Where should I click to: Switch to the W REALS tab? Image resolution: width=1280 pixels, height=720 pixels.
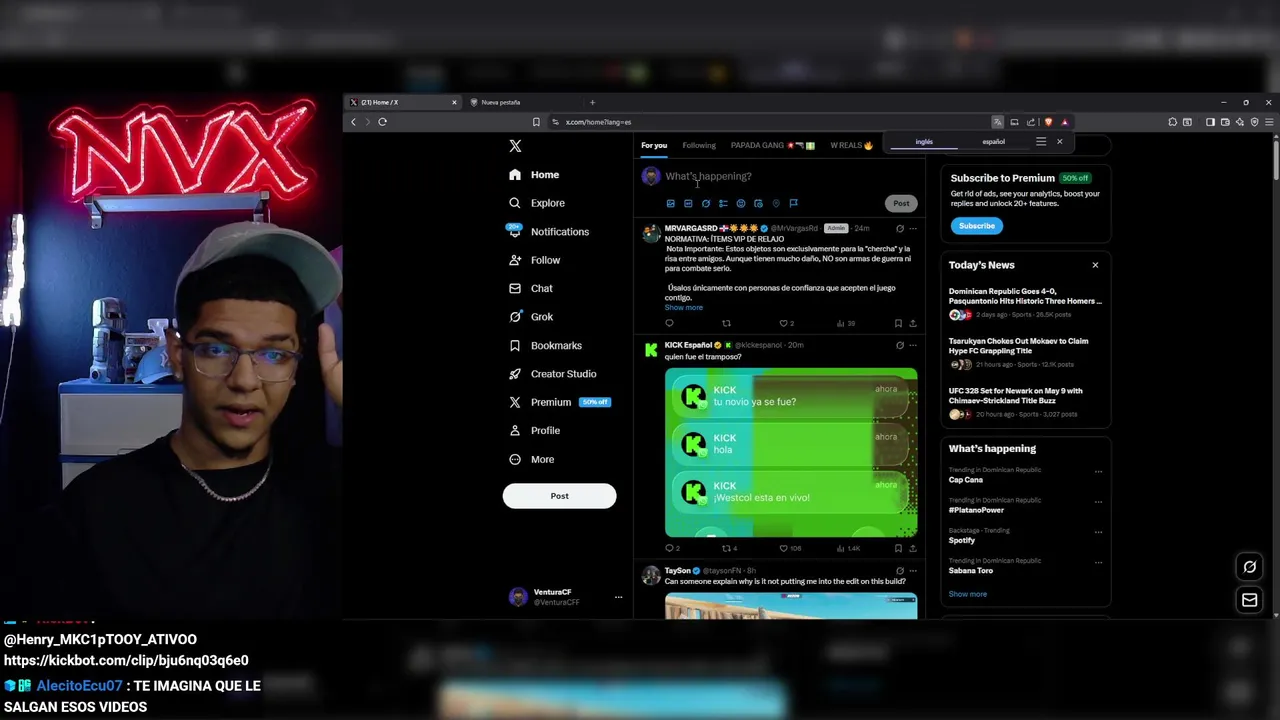[x=851, y=146]
